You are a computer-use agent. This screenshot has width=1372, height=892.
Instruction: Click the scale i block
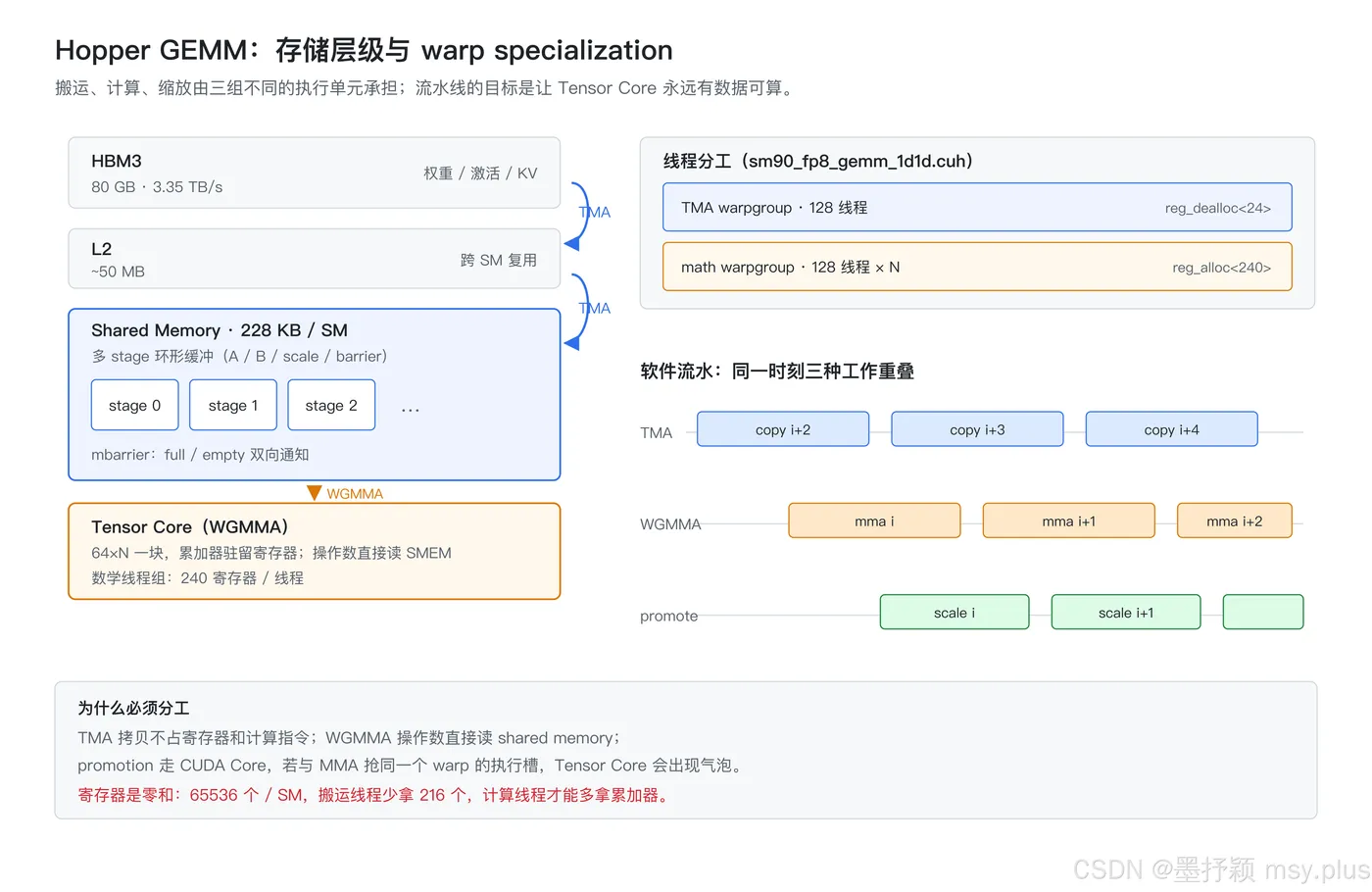955,612
